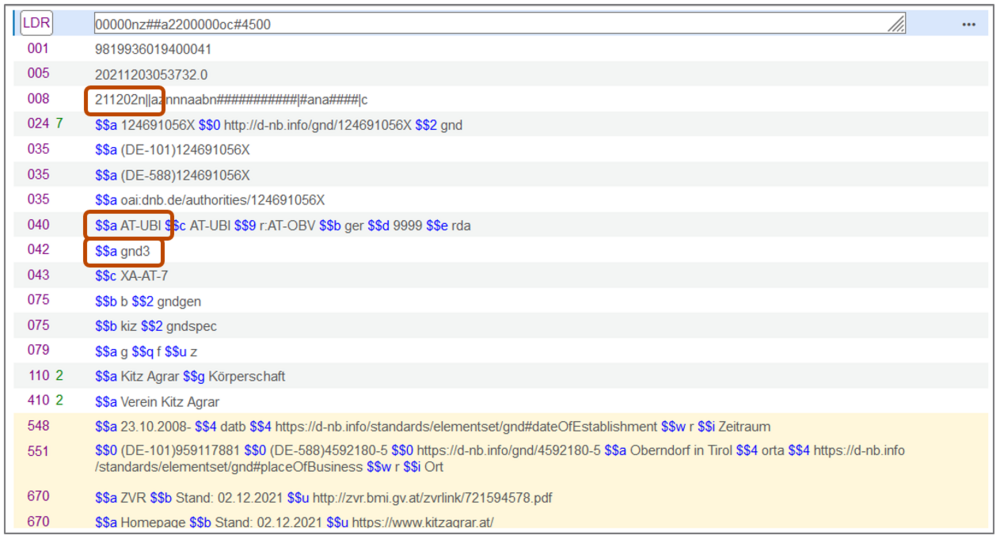Click the 079 field content
1000x539 pixels.
click(x=146, y=351)
